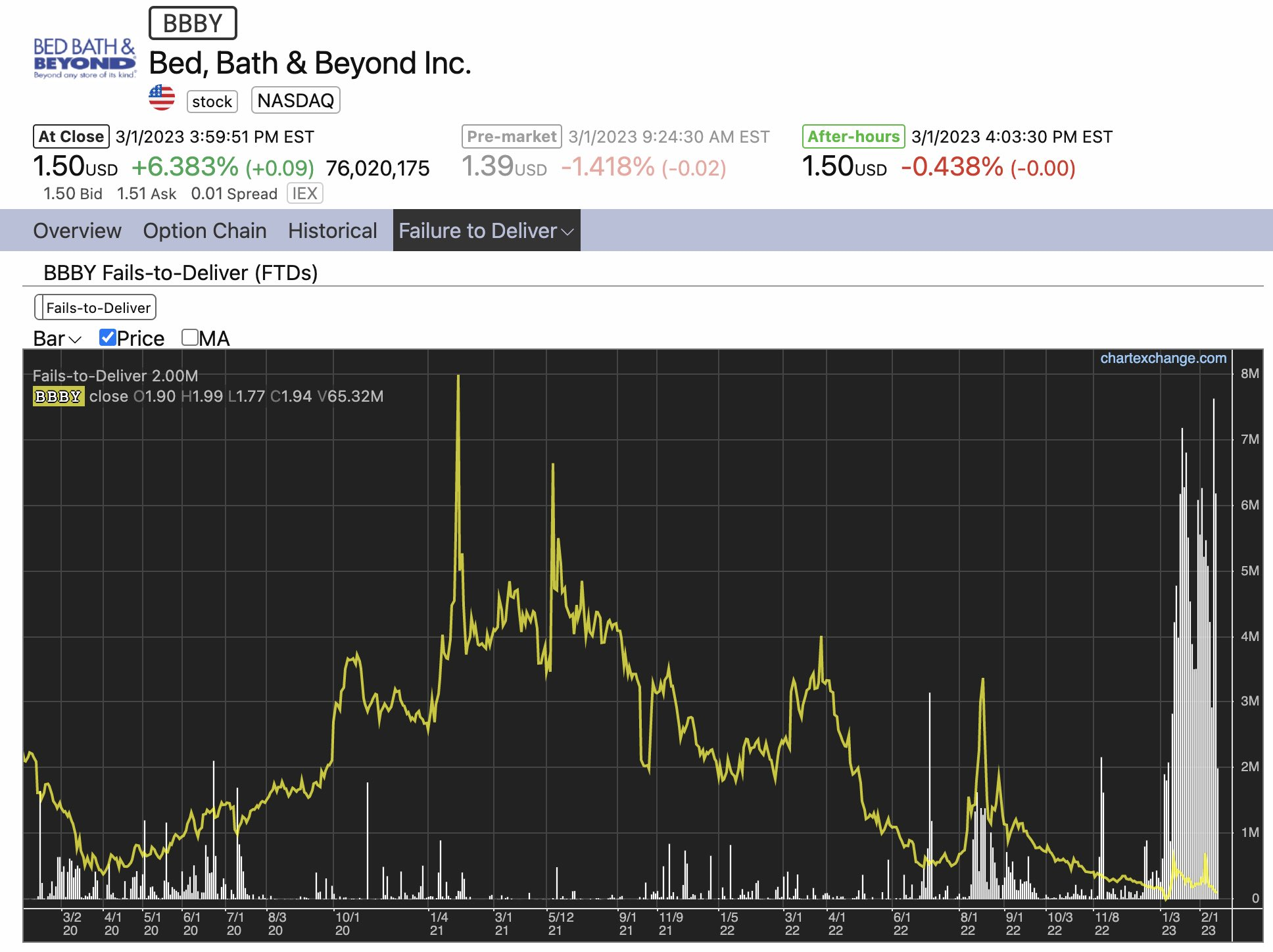Enable the MA checkbox

coord(190,338)
